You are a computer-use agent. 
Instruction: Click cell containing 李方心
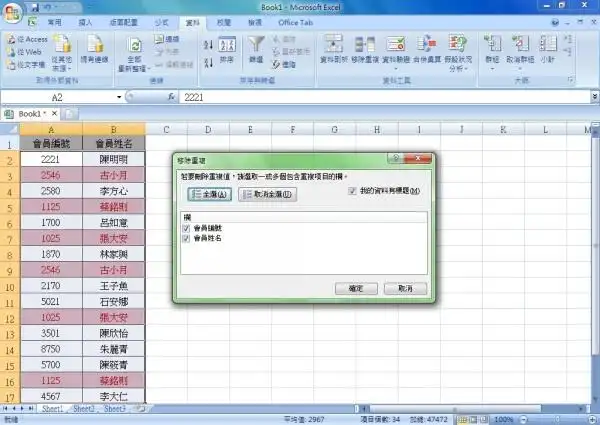(114, 191)
